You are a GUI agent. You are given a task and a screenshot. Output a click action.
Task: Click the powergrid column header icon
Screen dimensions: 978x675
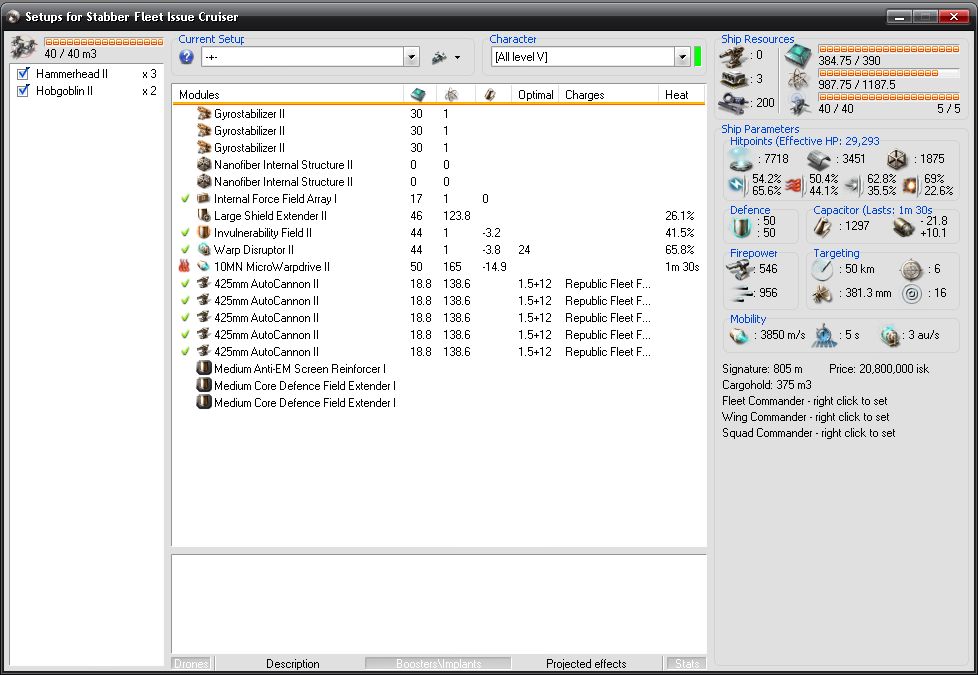tap(451, 95)
